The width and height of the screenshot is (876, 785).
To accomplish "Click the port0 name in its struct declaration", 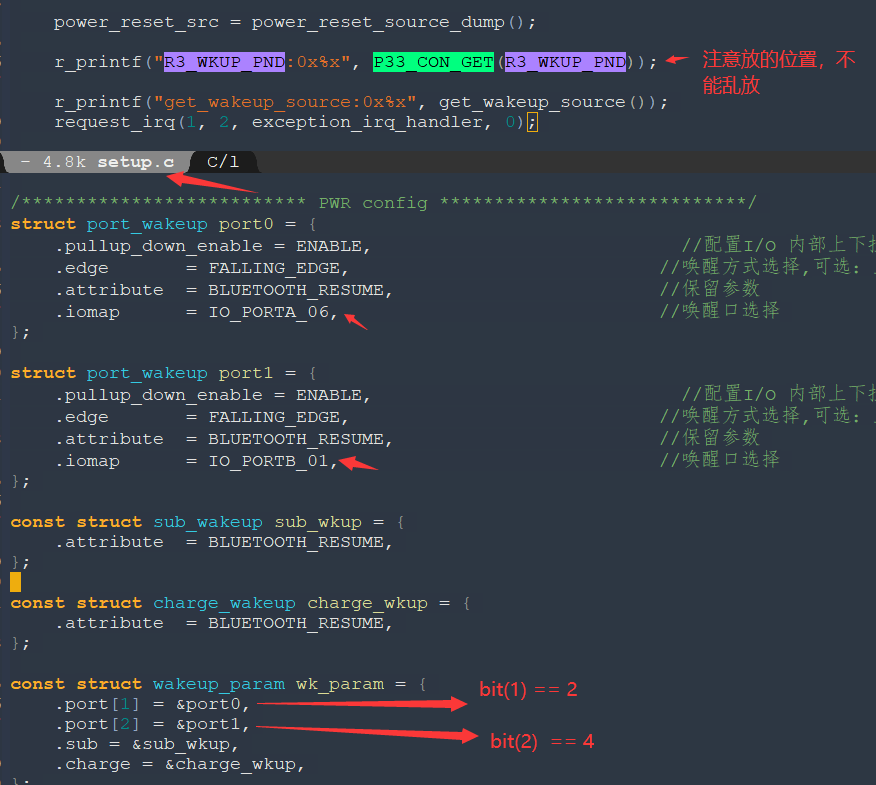I will pyautogui.click(x=246, y=225).
